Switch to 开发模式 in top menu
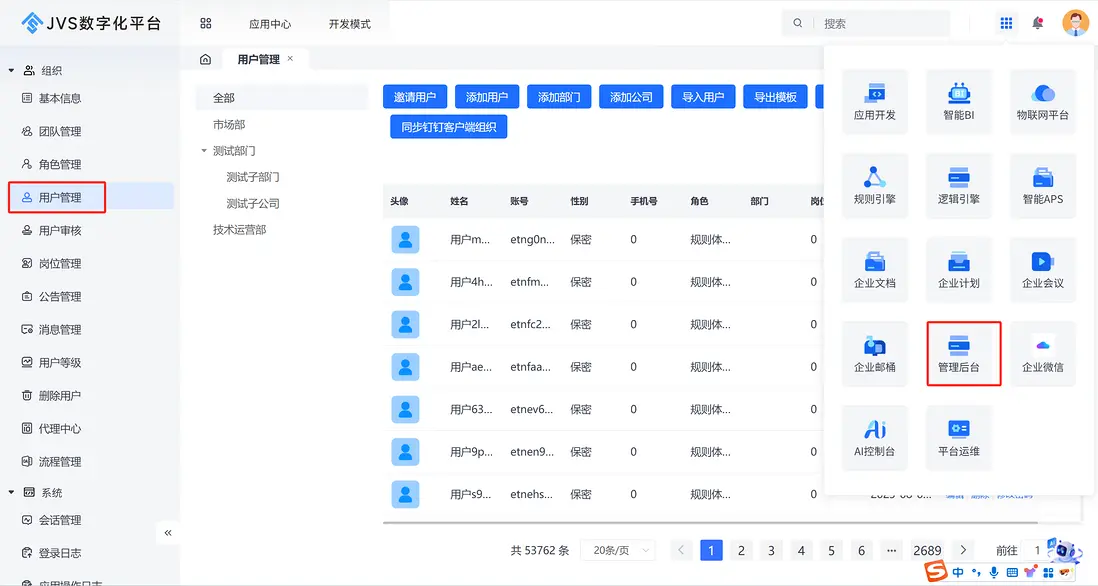The image size is (1098, 586). click(x=349, y=24)
